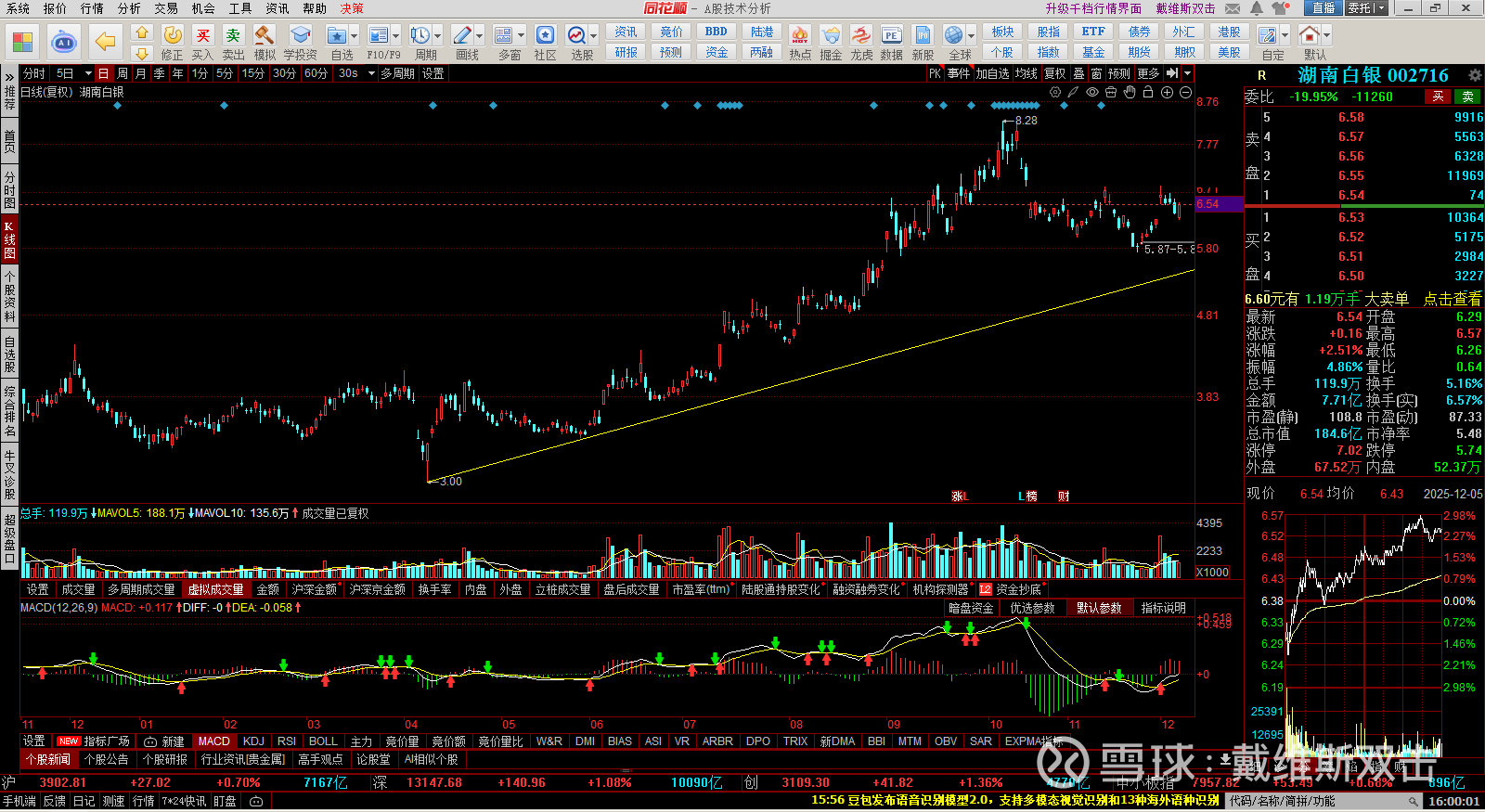Toggle the lock icon on chart toolbar

click(1148, 92)
